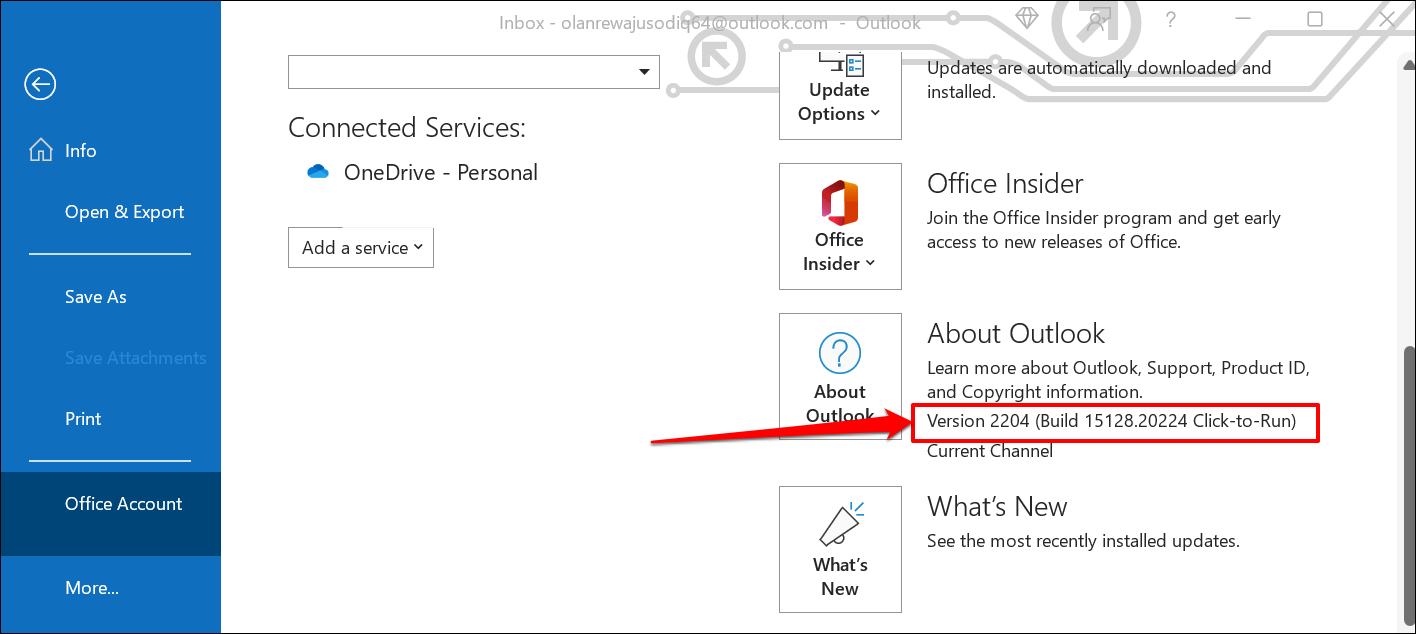
Task: Close the Outlook window
Action: (1386, 19)
